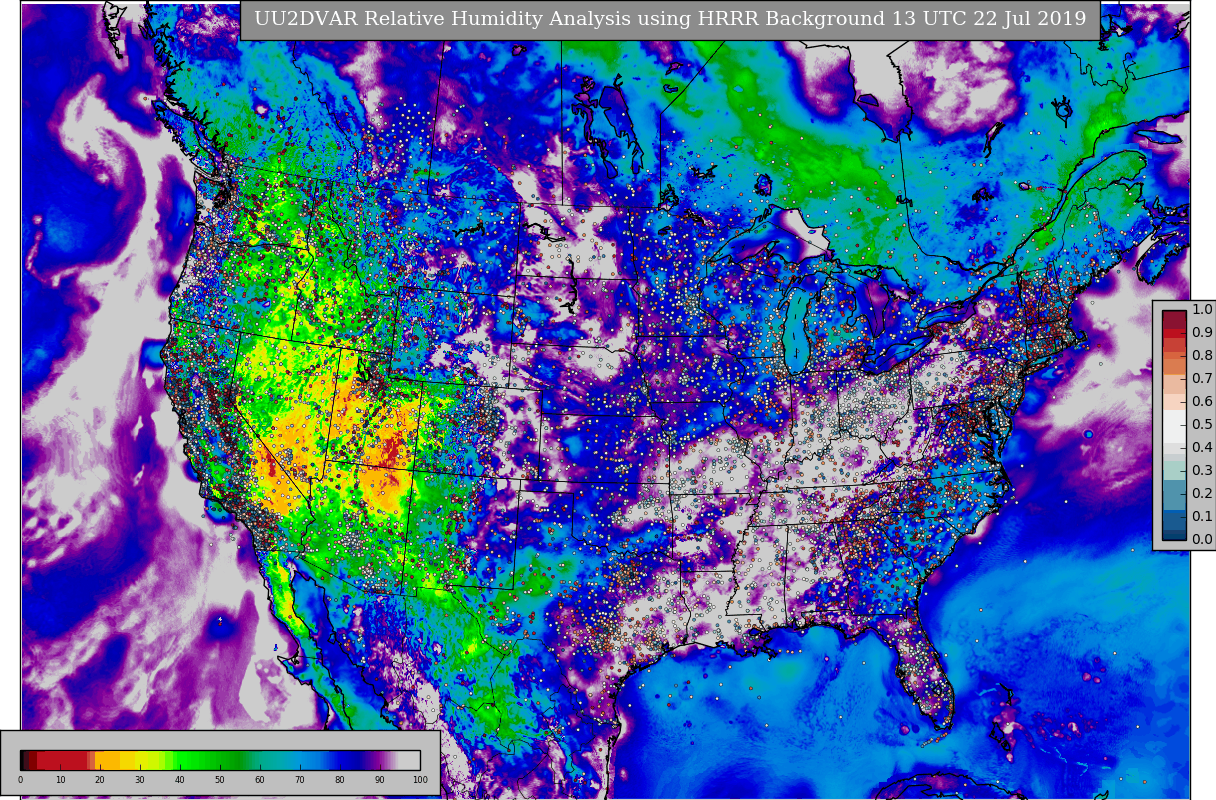This screenshot has width=1216, height=800.
Task: Click the "50" tick label on the humidity colorbar
Action: coord(220,780)
